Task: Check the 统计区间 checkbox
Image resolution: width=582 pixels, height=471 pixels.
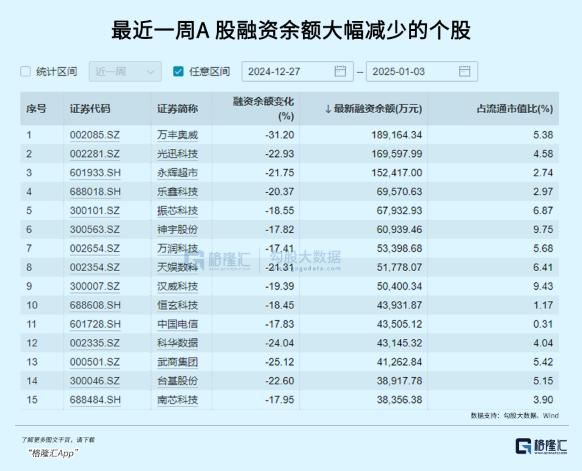Action: click(25, 71)
